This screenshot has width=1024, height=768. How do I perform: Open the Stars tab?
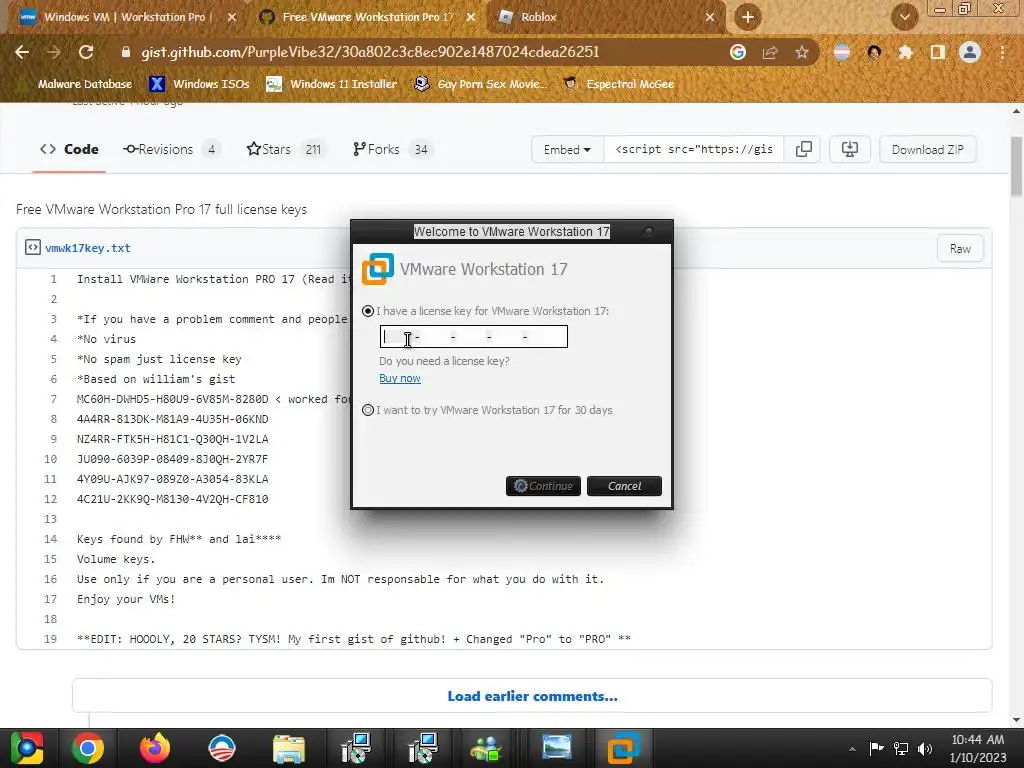point(286,150)
